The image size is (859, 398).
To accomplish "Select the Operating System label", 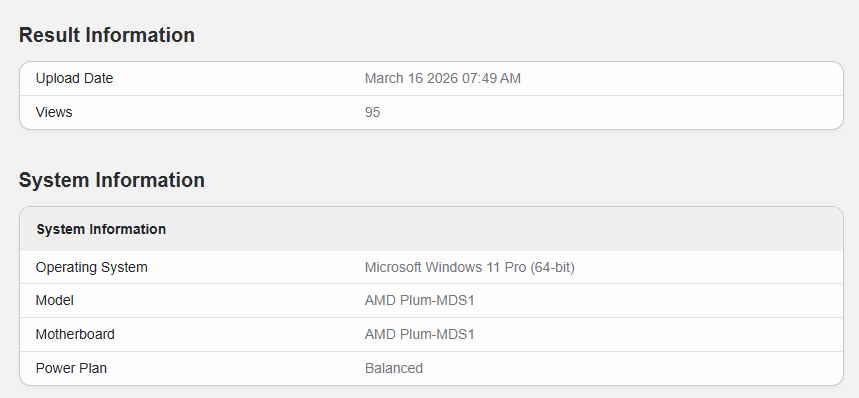I will click(91, 267).
